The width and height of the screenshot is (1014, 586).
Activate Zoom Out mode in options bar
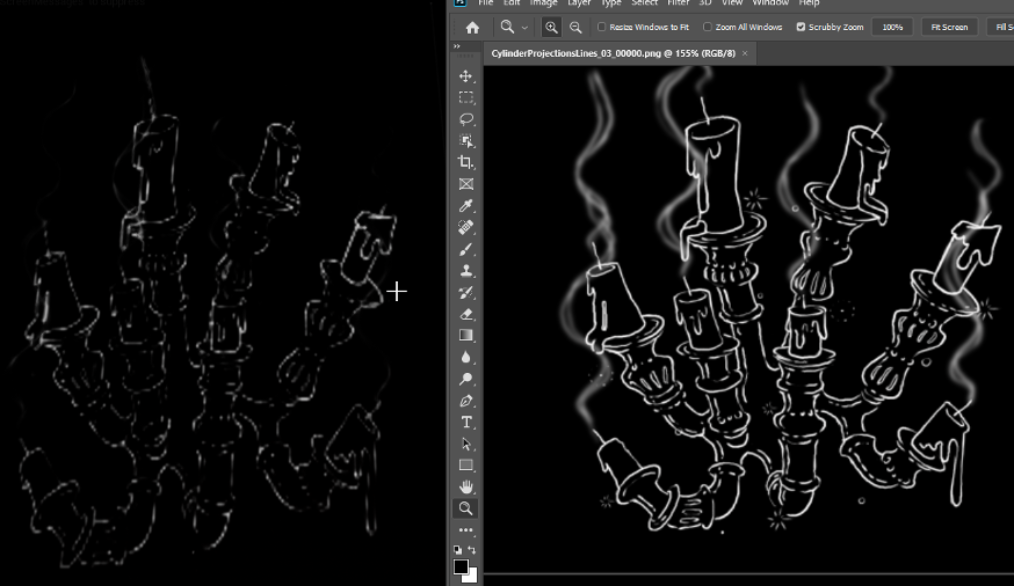point(576,27)
